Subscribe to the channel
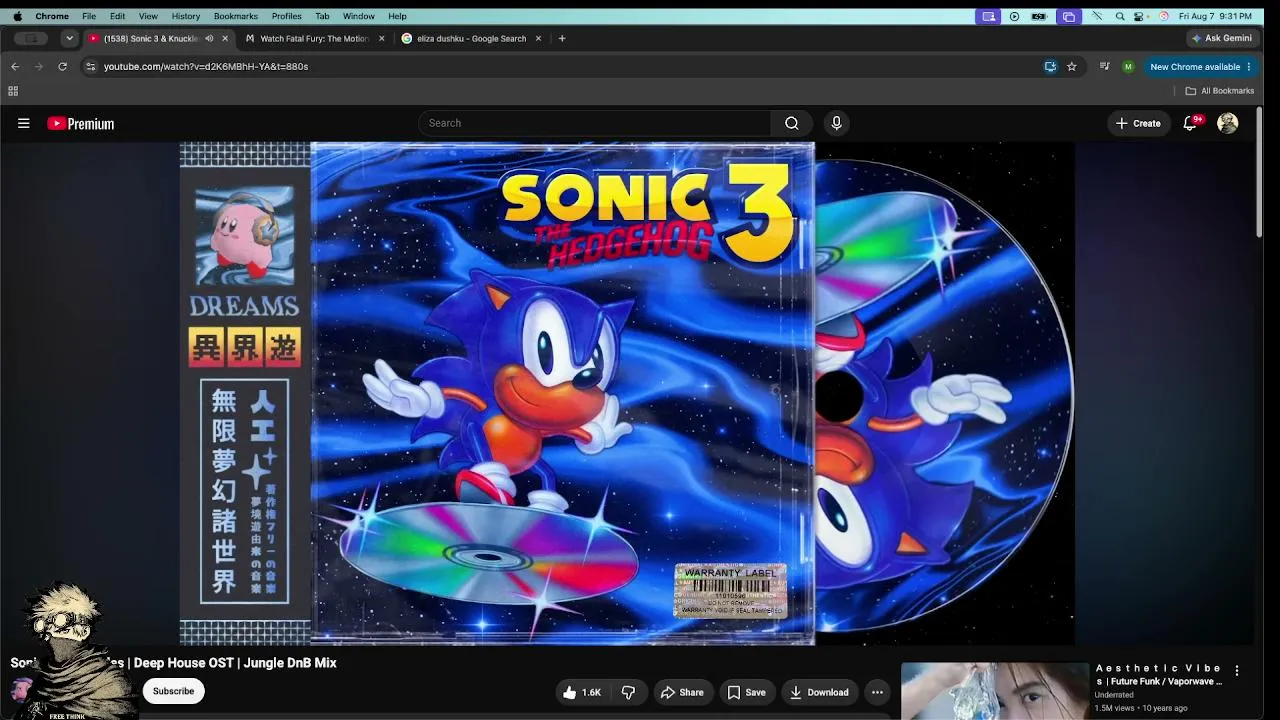The width and height of the screenshot is (1280, 720). point(173,691)
